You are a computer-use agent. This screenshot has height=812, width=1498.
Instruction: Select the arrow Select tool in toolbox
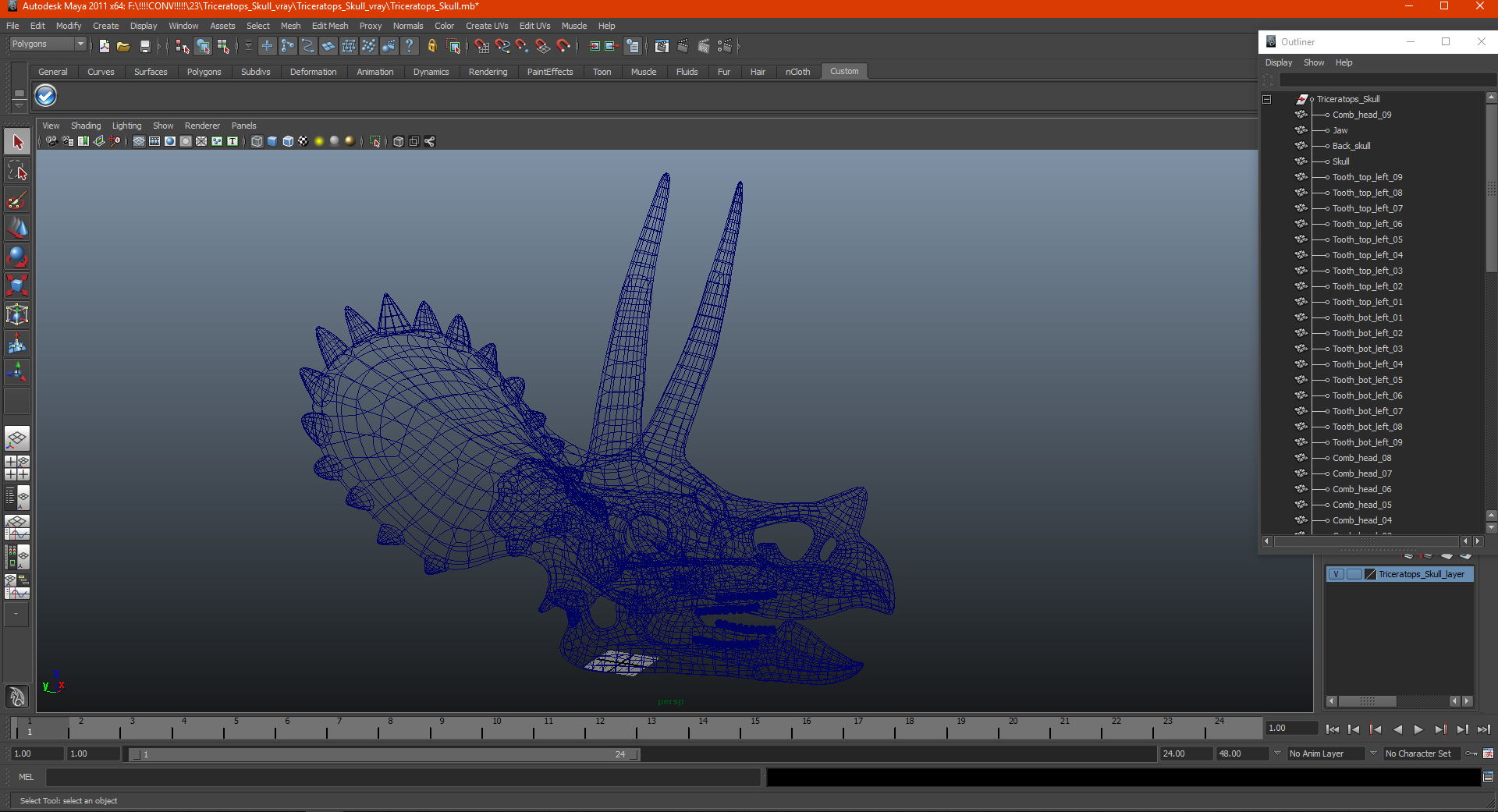coord(17,142)
